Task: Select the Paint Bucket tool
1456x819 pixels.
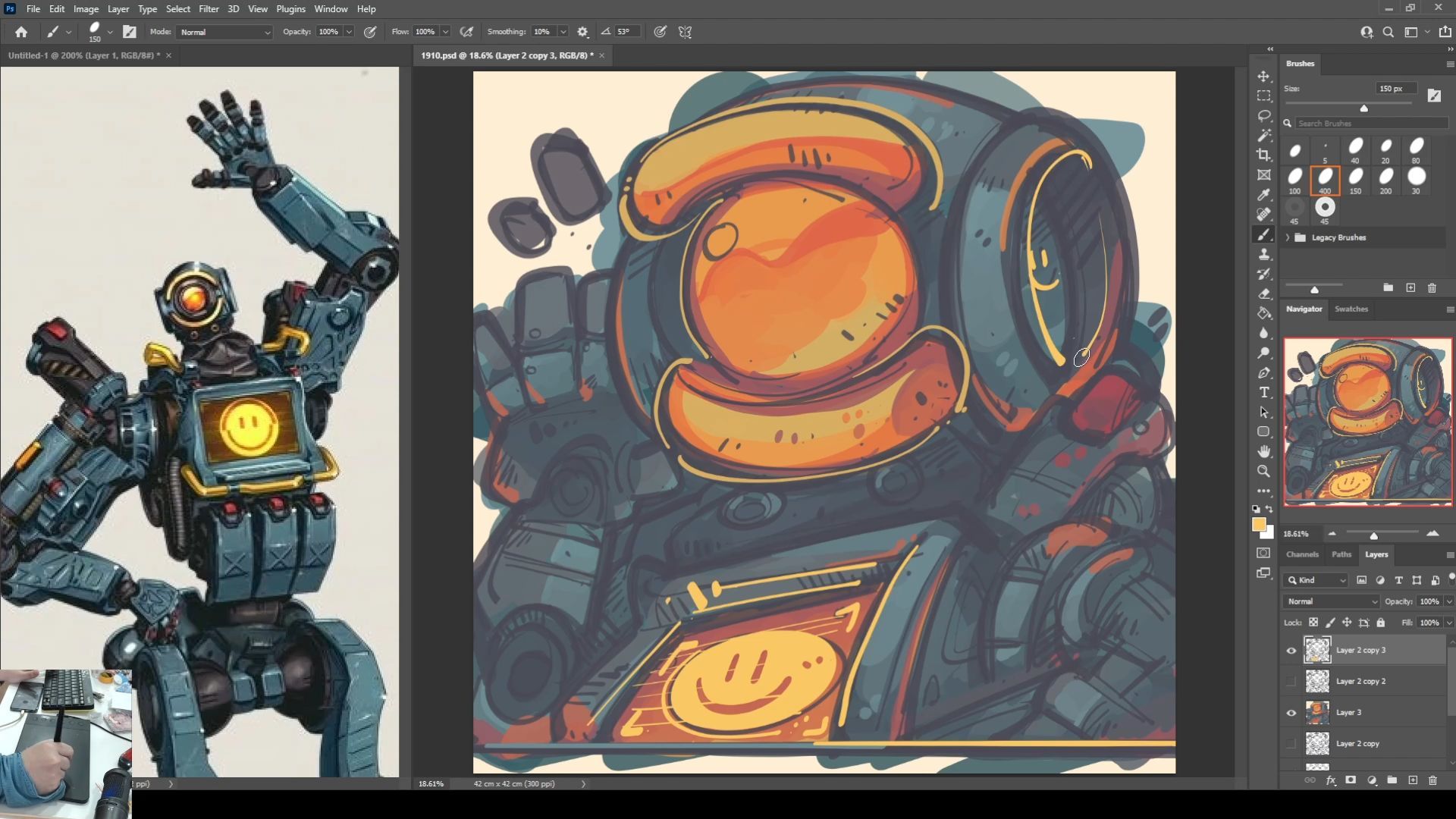Action: (x=1263, y=313)
